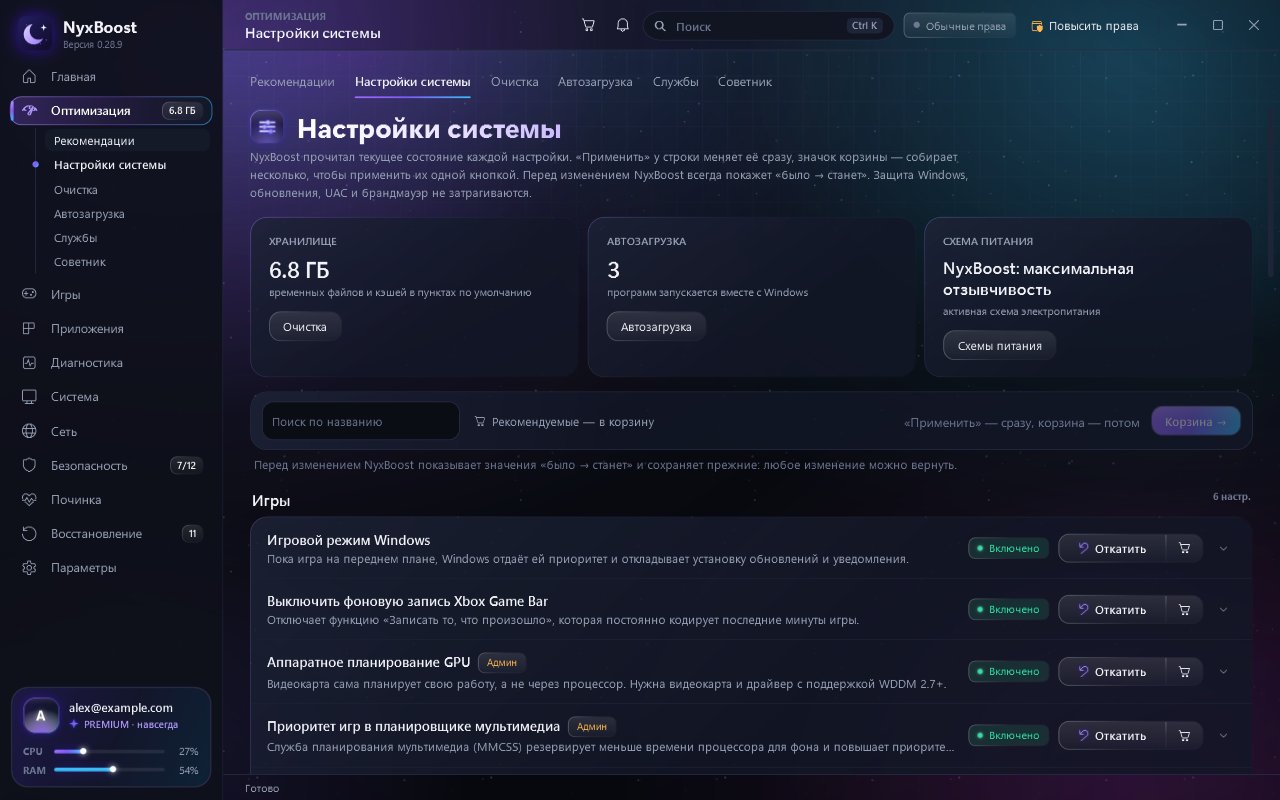Open the shopping cart icon in top bar

[588, 25]
